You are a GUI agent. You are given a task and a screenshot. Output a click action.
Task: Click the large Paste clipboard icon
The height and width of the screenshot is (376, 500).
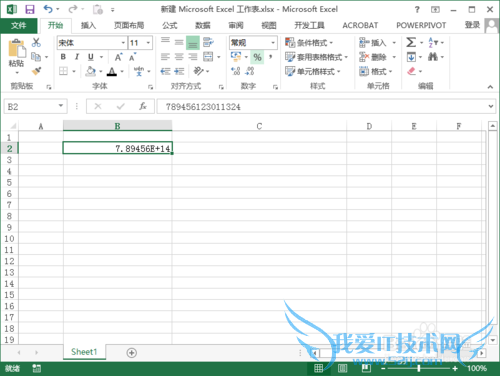click(x=17, y=49)
